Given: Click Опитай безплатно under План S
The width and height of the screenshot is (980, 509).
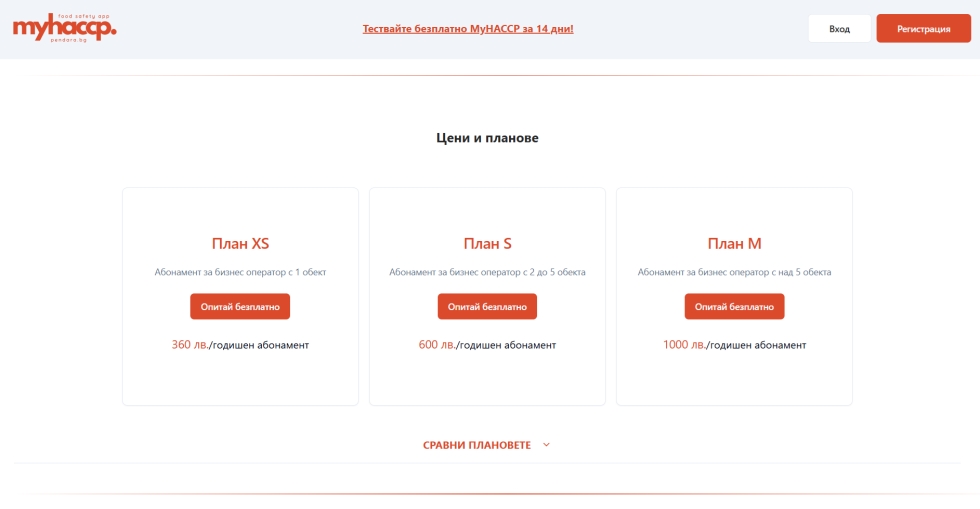Looking at the screenshot, I should click(x=487, y=306).
